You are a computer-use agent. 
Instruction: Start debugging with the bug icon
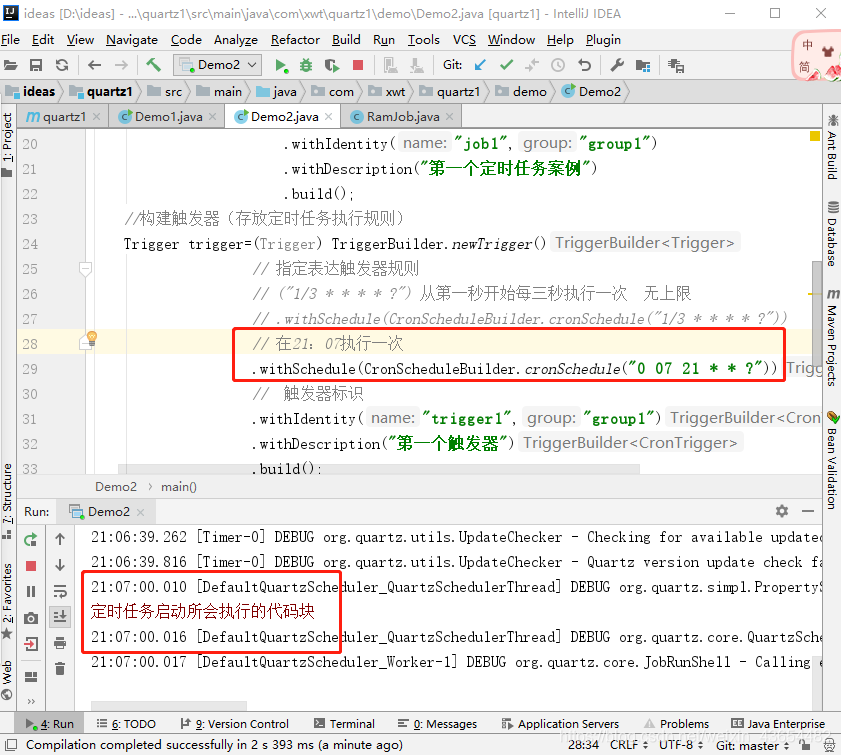(x=306, y=65)
